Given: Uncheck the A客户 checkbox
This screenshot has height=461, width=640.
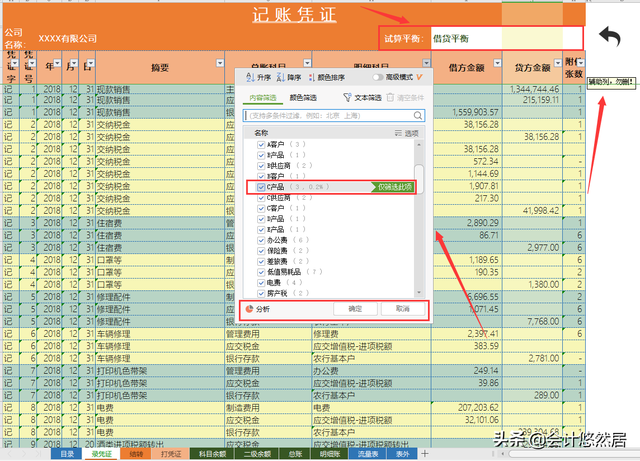Looking at the screenshot, I should 261,144.
